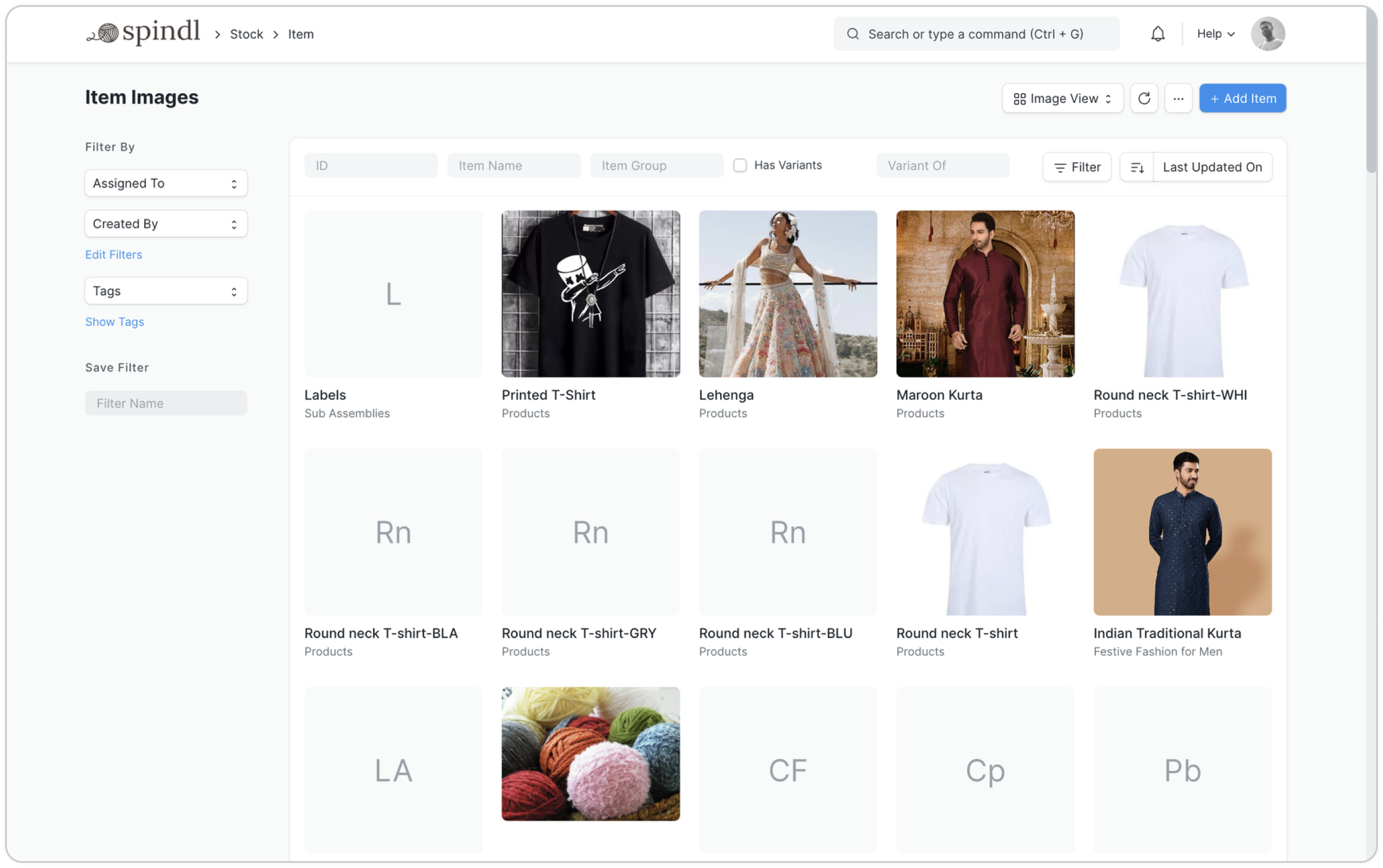
Task: Toggle the Has Variants checkbox
Action: pos(740,165)
